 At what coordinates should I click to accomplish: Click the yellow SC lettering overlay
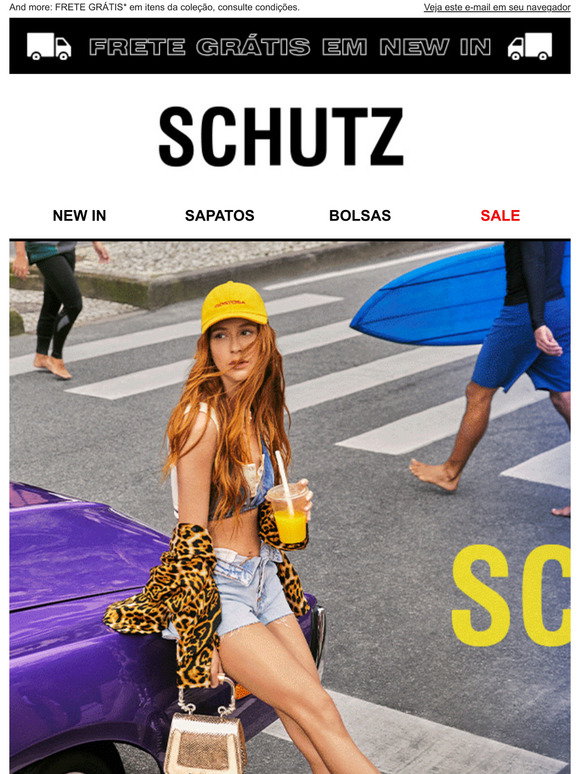point(511,596)
